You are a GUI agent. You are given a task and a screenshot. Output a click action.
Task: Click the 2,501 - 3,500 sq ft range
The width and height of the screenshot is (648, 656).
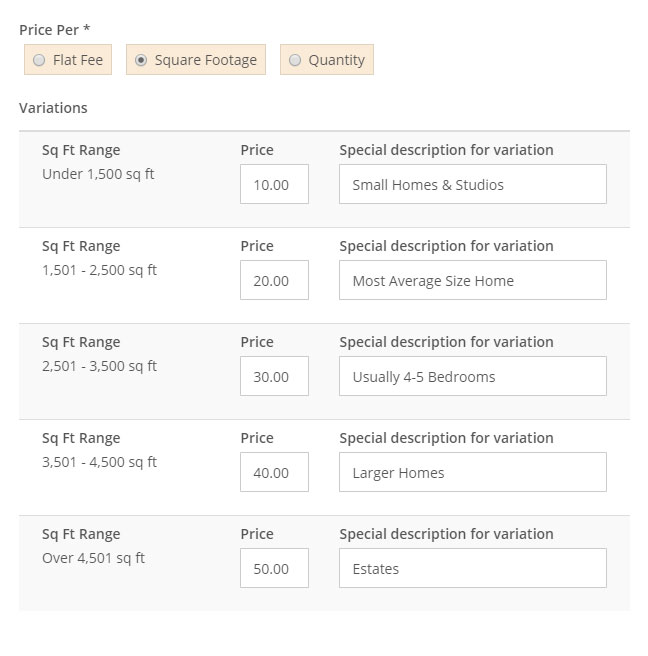(x=100, y=366)
